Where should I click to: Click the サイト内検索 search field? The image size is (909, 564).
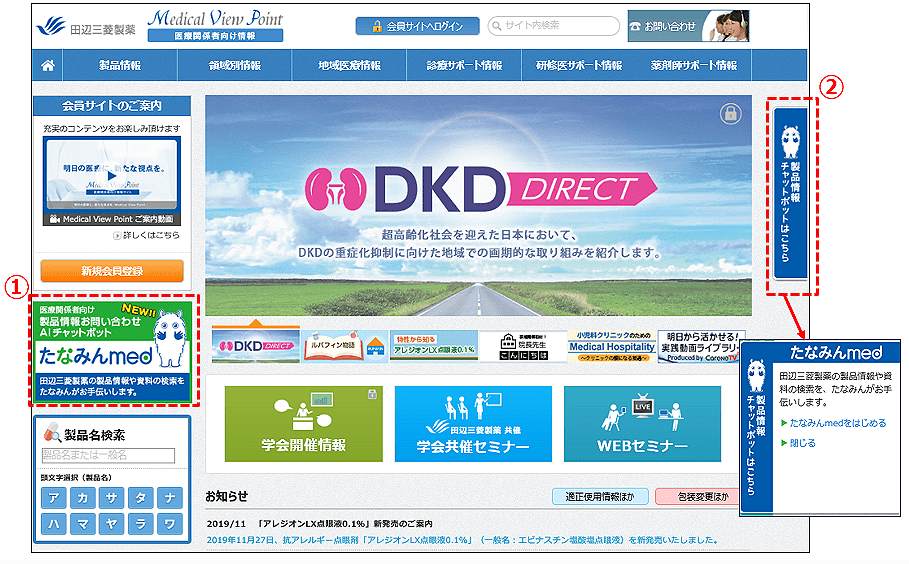point(556,26)
